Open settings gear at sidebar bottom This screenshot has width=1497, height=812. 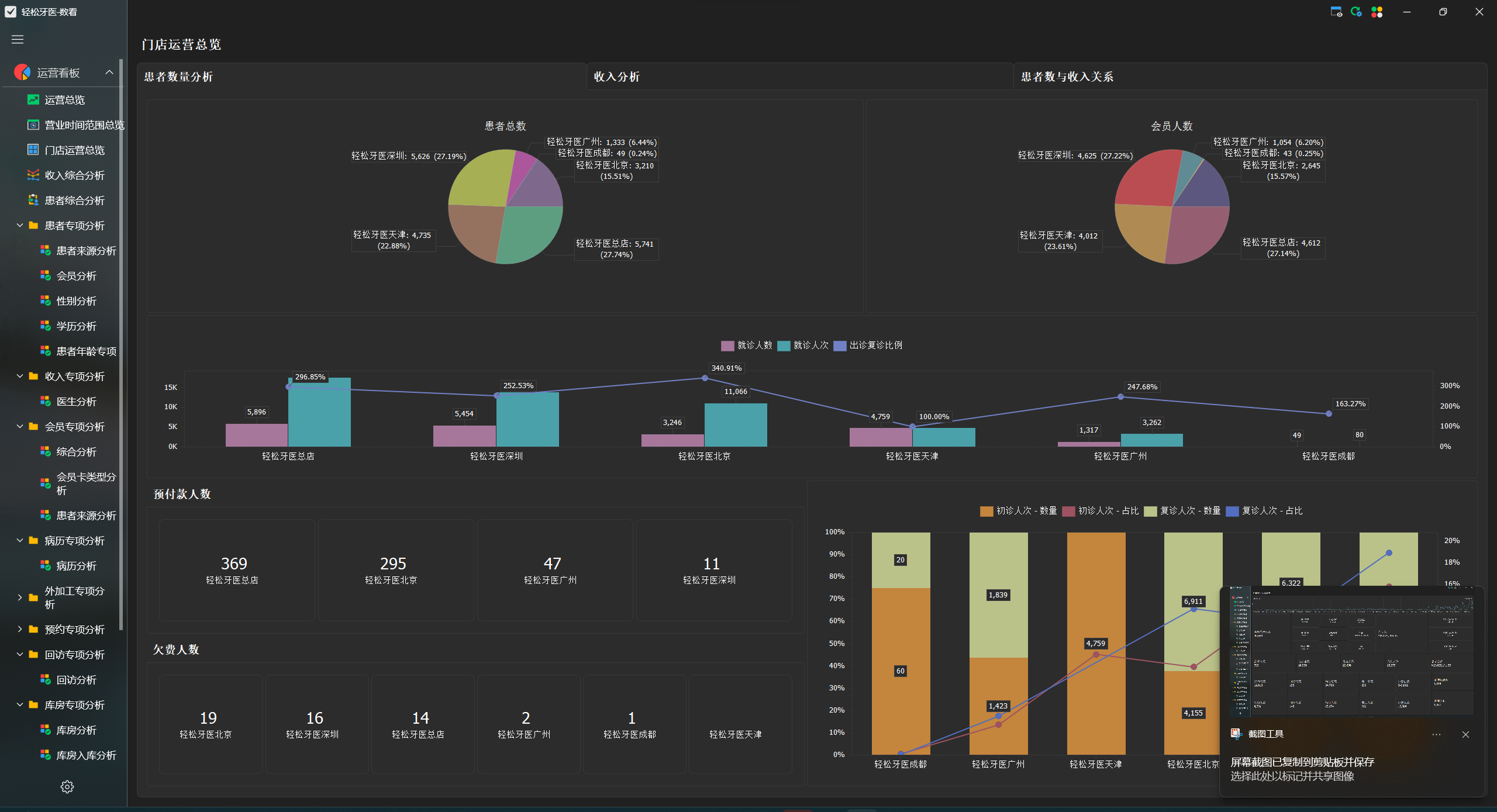[x=67, y=787]
